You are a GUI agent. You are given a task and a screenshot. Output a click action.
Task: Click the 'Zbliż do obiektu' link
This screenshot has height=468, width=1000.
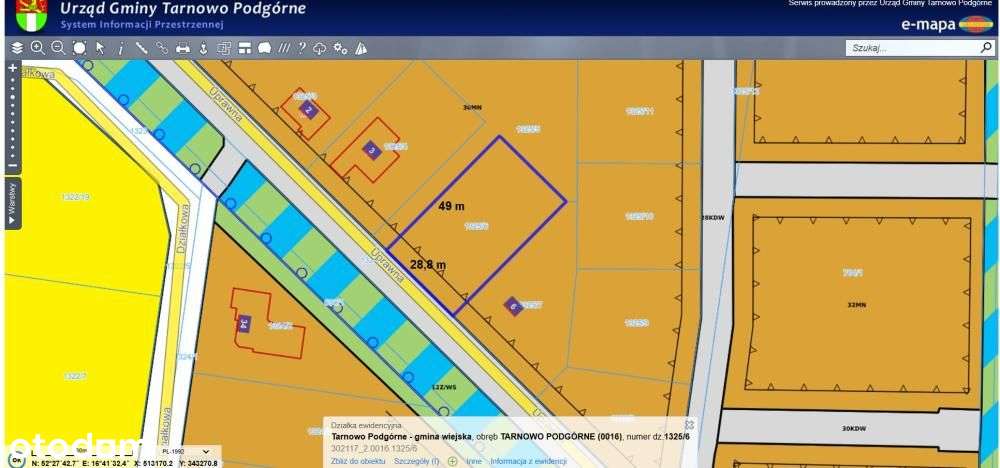pos(358,461)
